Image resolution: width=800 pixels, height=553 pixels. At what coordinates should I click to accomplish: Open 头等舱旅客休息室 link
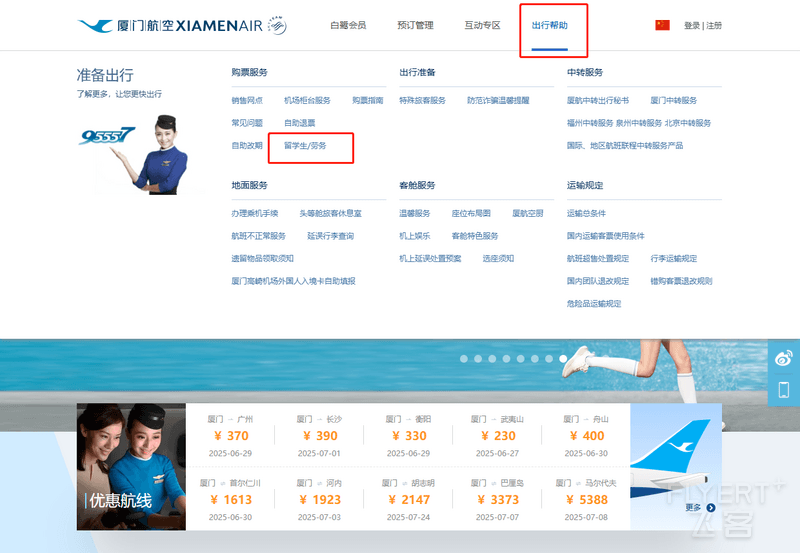330,213
